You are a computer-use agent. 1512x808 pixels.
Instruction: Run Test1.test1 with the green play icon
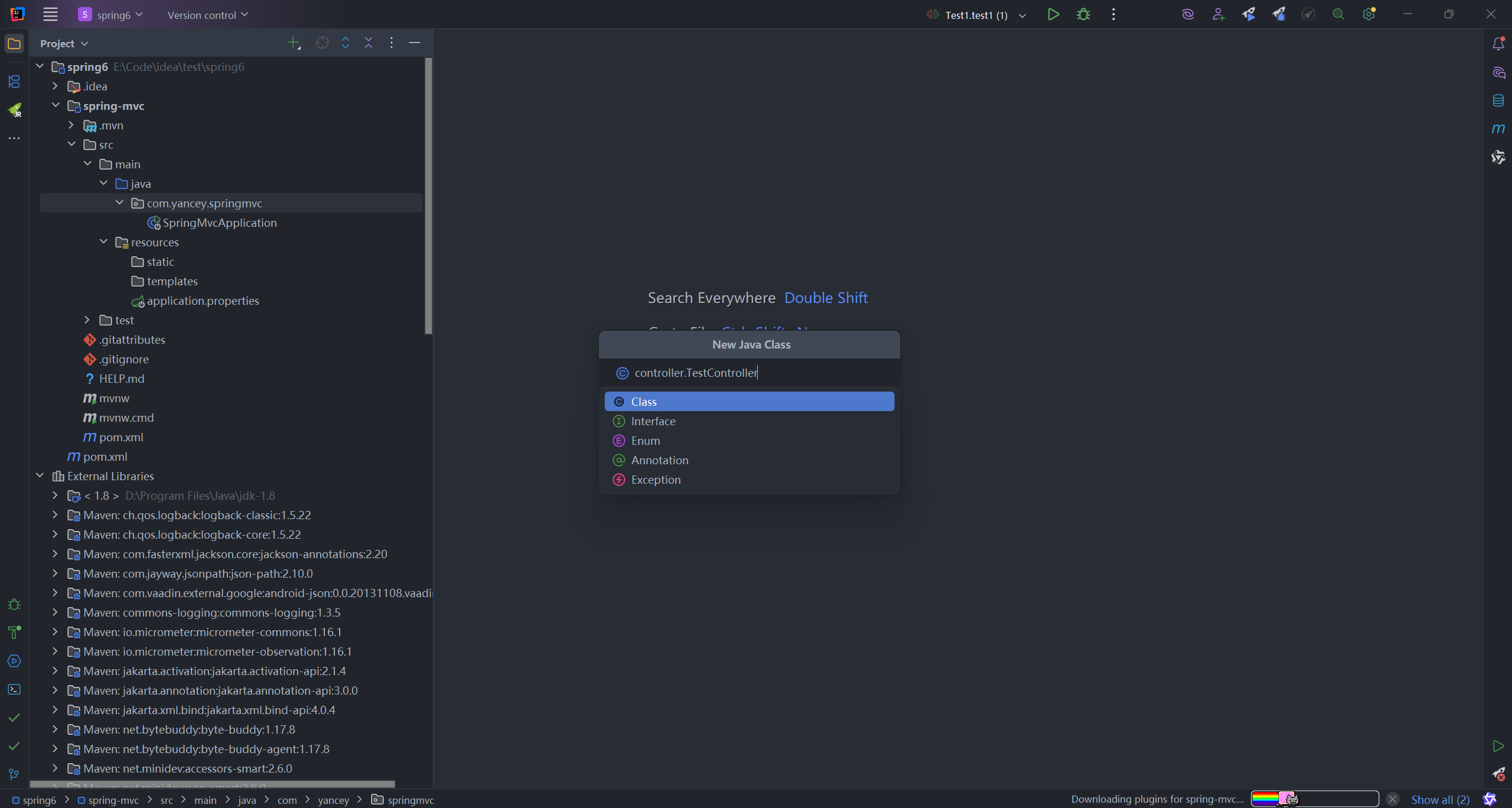tap(1053, 15)
